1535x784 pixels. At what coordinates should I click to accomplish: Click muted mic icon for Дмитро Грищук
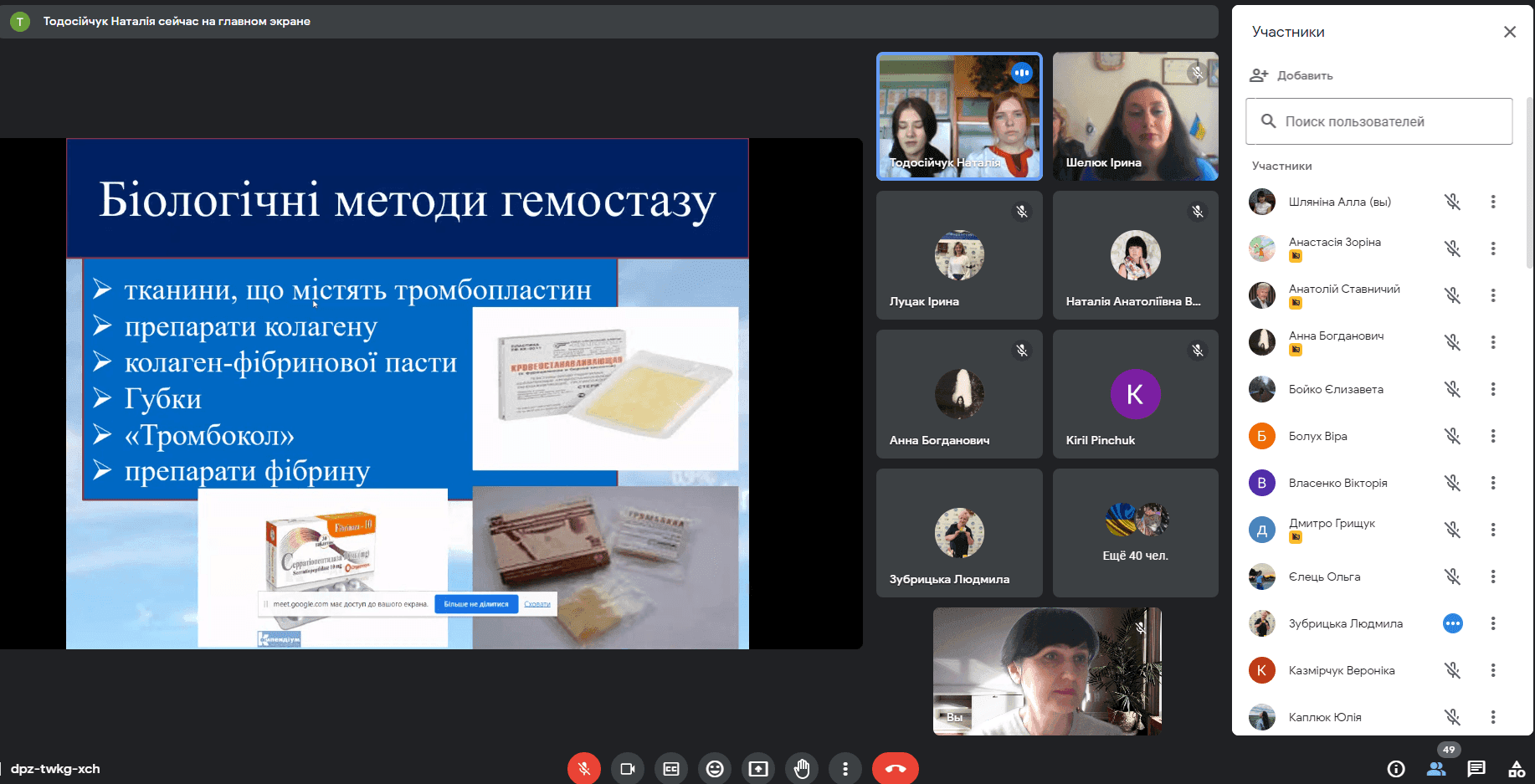(x=1453, y=530)
